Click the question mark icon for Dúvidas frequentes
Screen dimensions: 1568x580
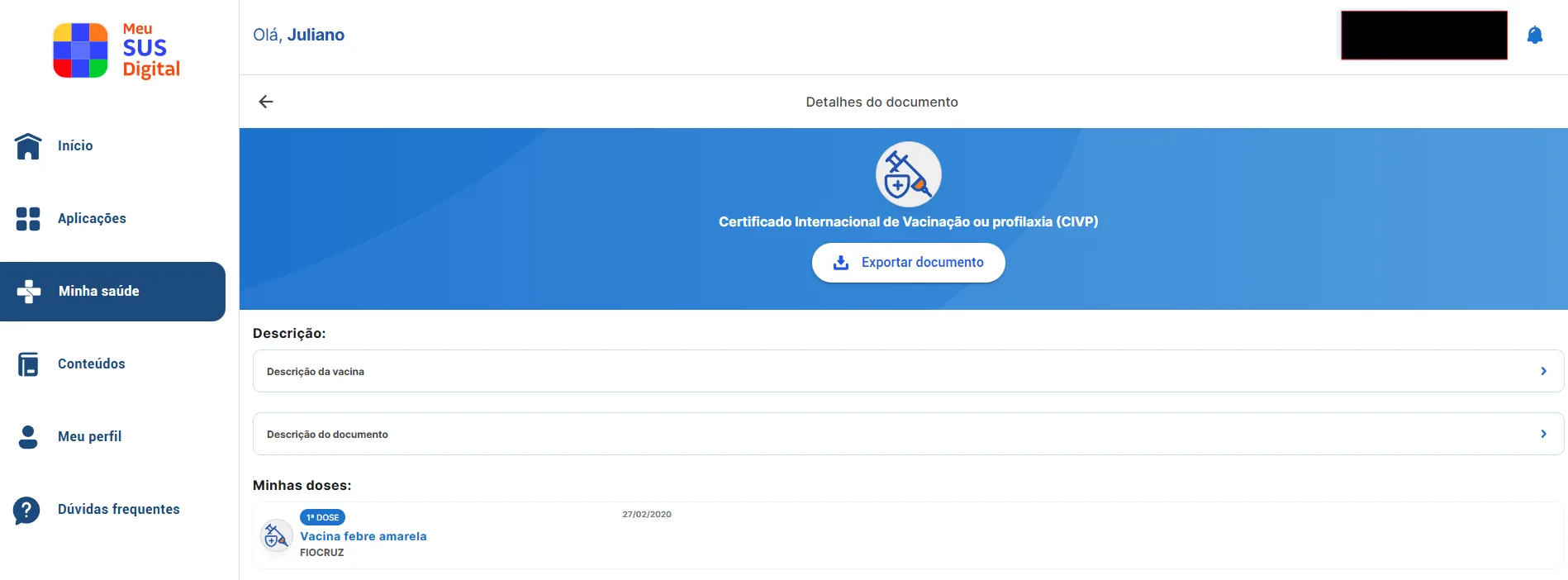tap(26, 510)
